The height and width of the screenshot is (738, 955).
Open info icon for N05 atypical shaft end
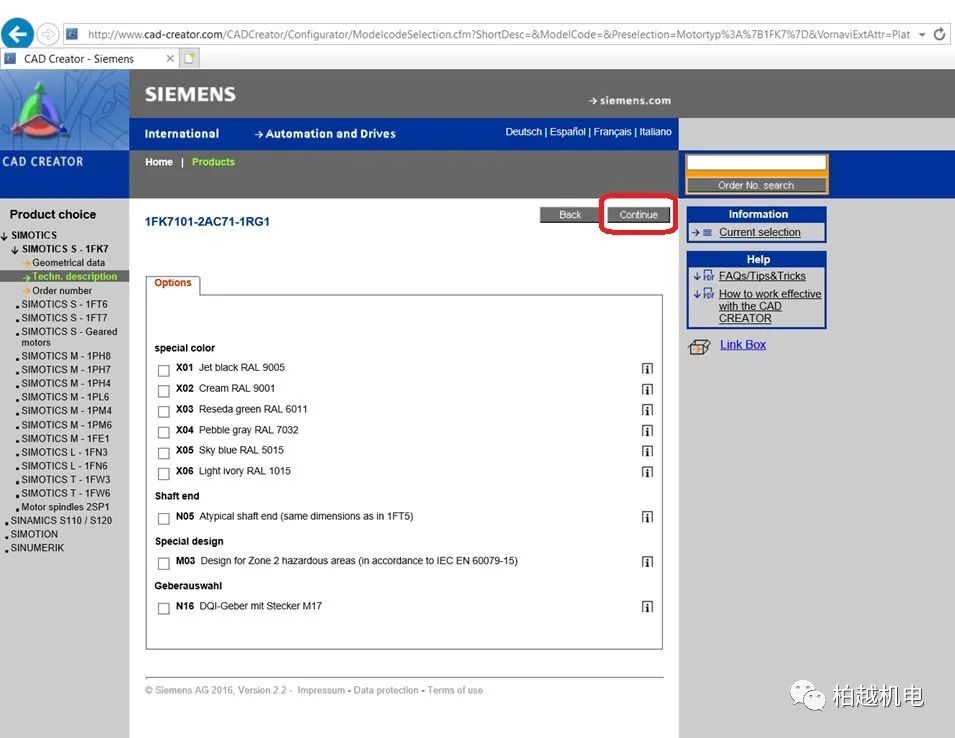click(x=647, y=517)
